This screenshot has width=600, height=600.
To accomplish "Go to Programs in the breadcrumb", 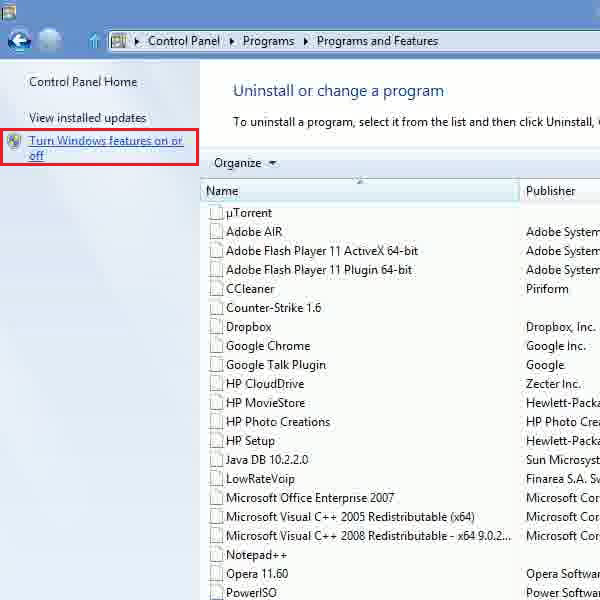I will click(269, 41).
